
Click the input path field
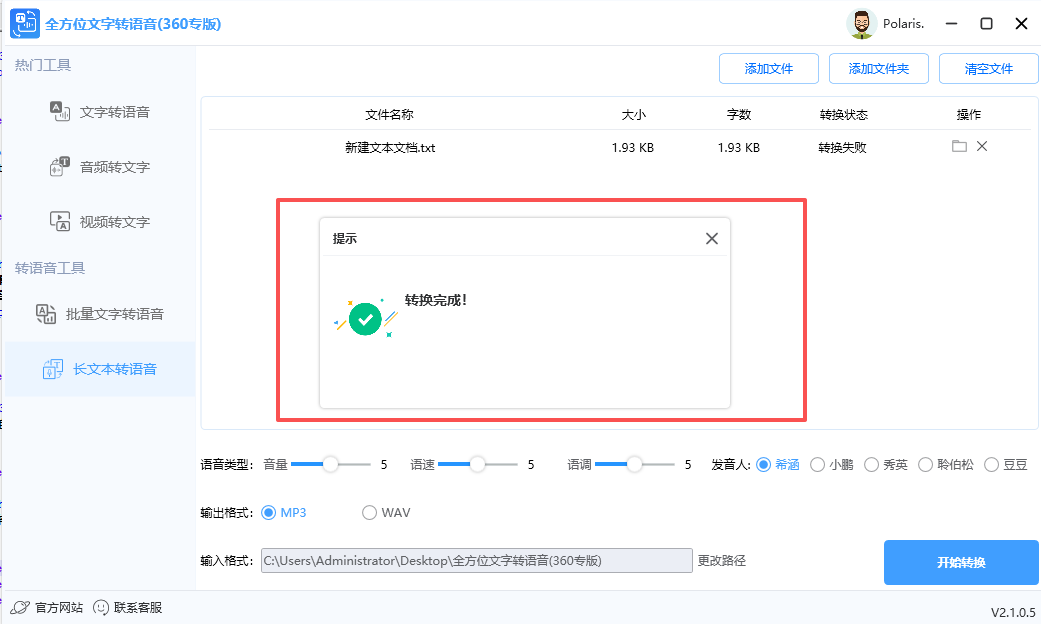point(475,561)
